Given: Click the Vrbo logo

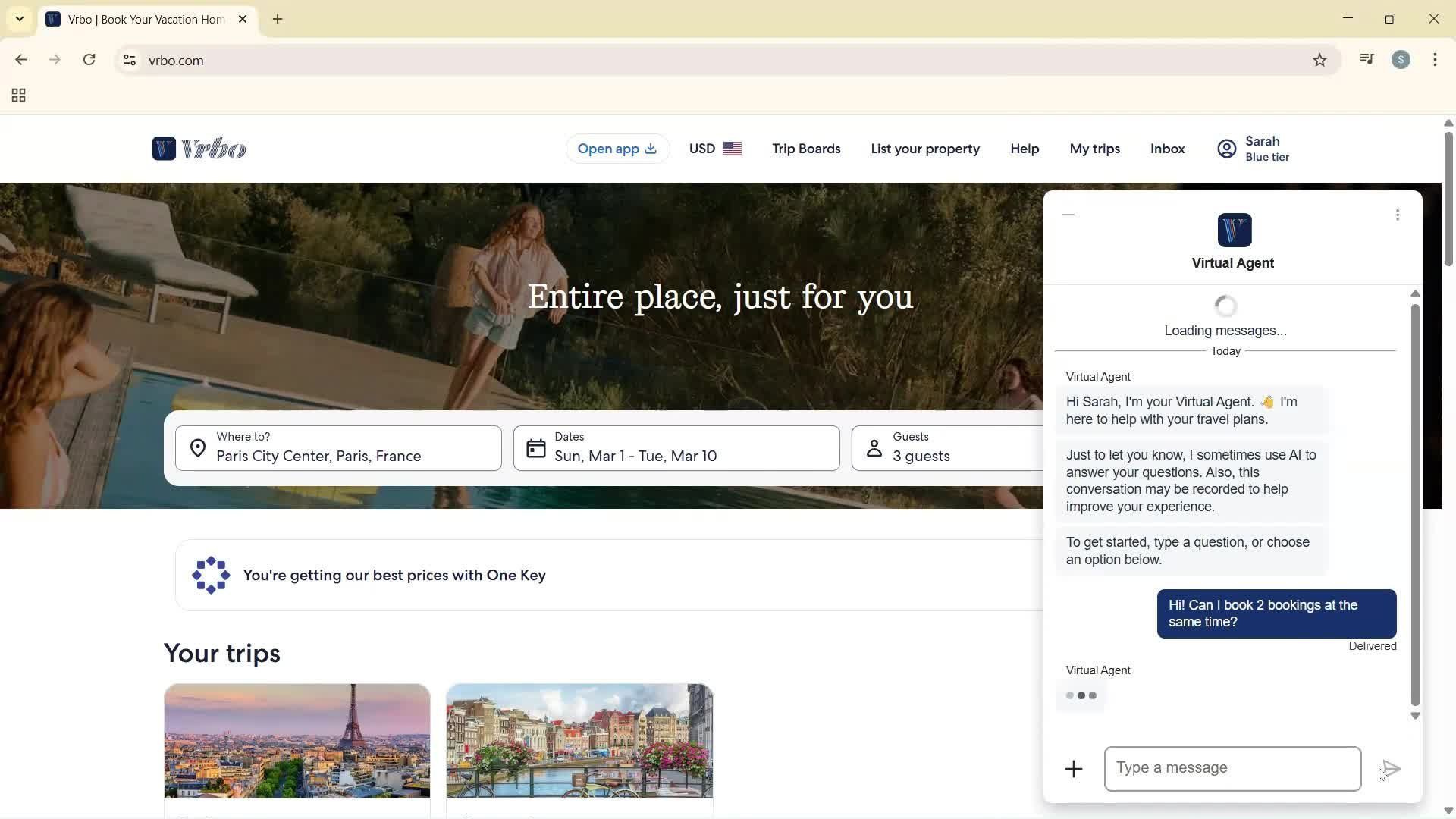Looking at the screenshot, I should click(x=199, y=149).
